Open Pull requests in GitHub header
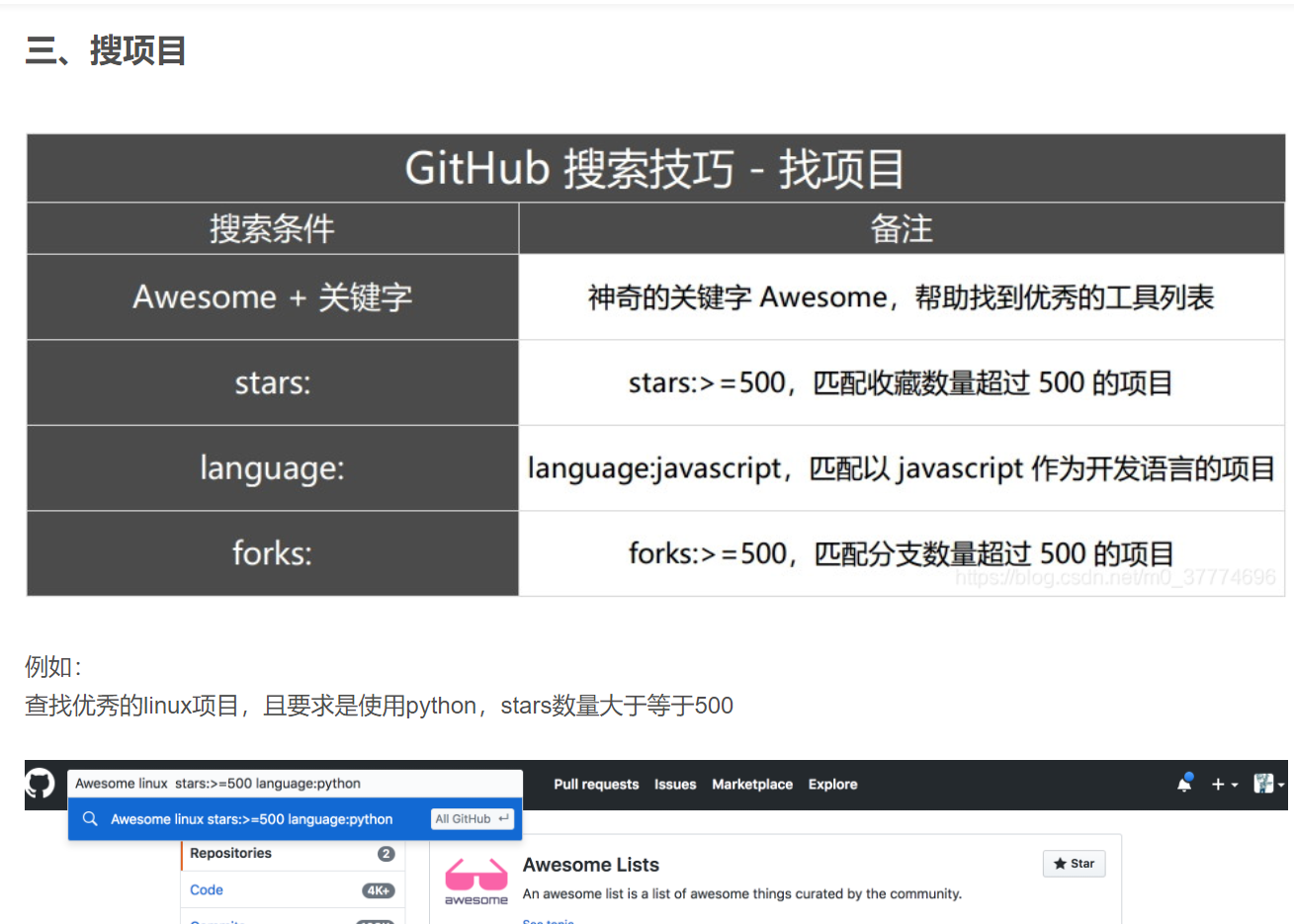This screenshot has height=924, width=1294. (x=596, y=785)
